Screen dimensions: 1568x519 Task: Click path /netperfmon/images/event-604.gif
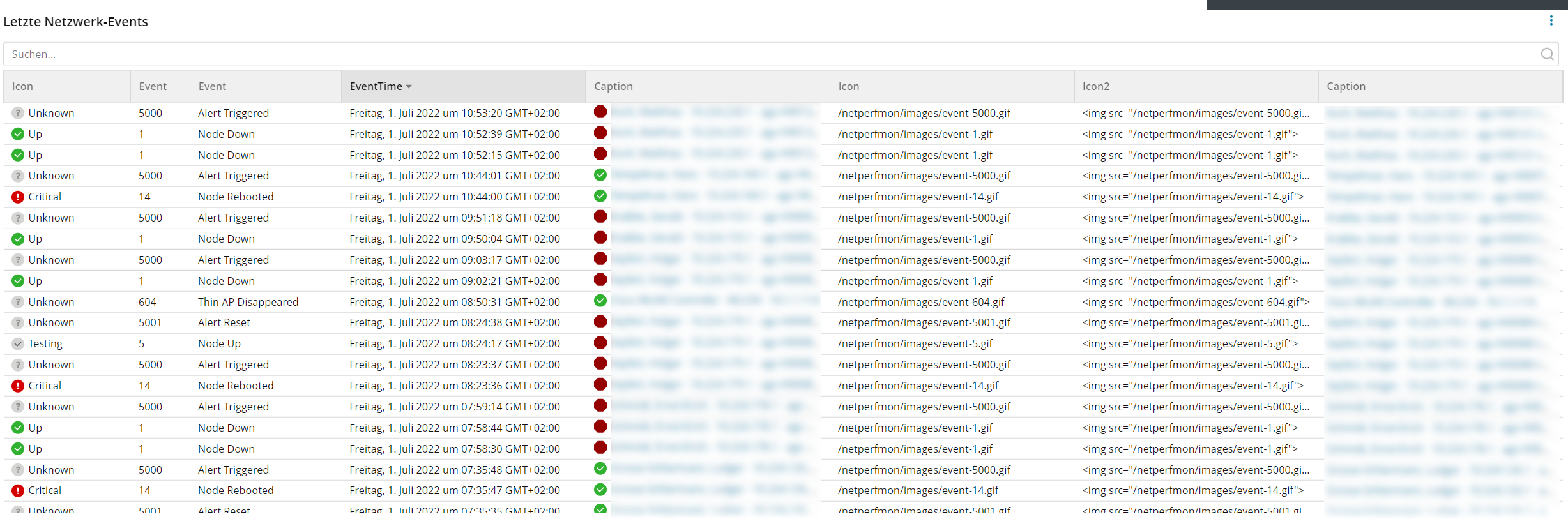click(921, 302)
